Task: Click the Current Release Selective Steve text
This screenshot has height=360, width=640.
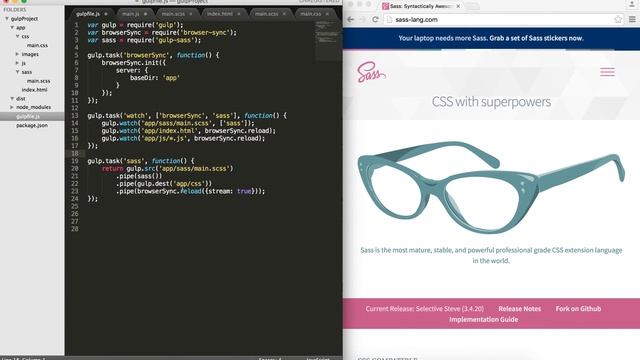Action: (x=424, y=309)
